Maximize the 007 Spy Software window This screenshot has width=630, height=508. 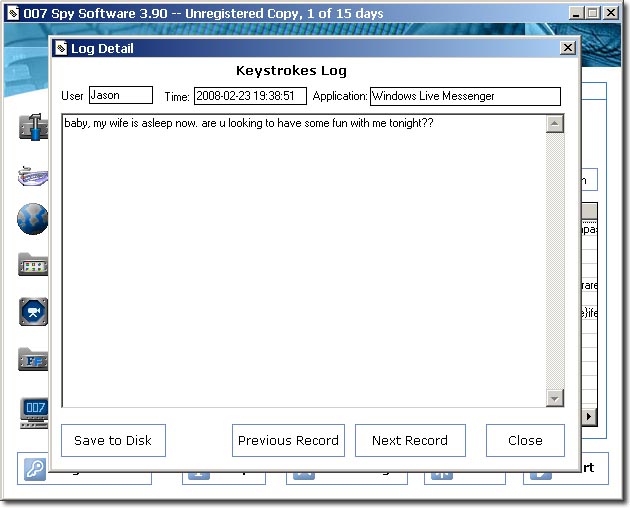[592, 13]
